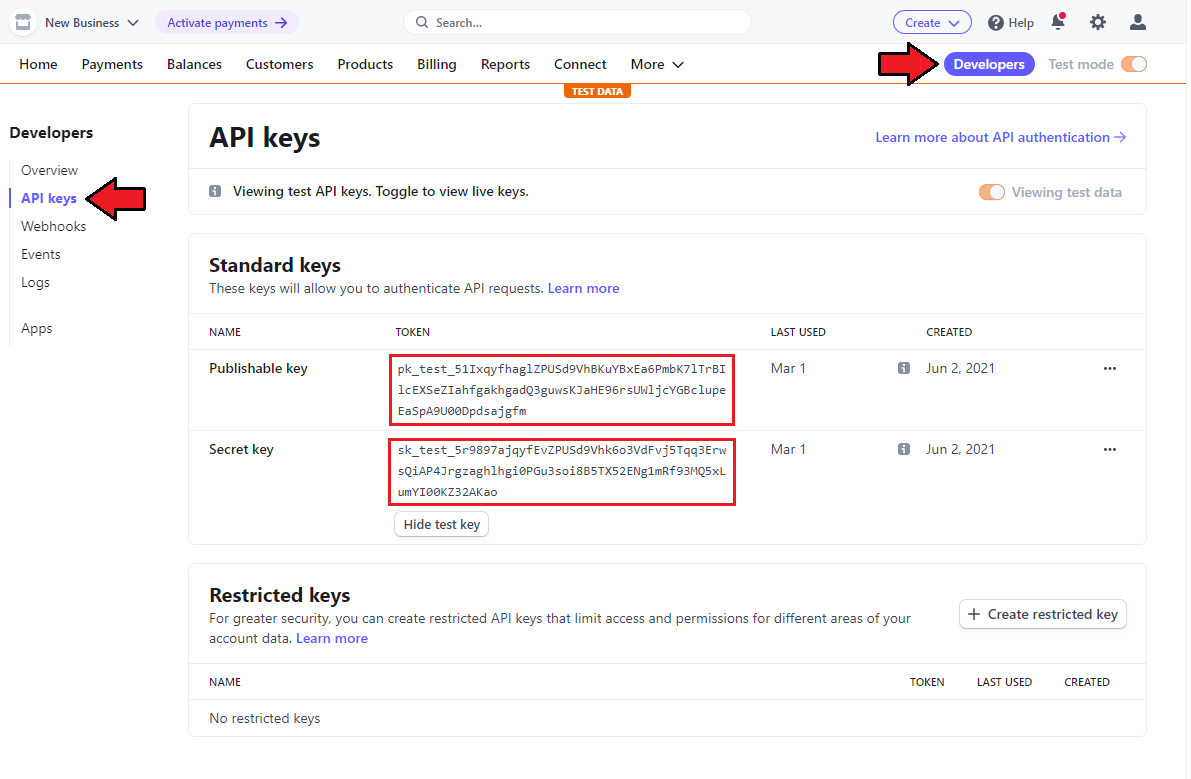
Task: Click the New Business store icon
Action: (23, 22)
